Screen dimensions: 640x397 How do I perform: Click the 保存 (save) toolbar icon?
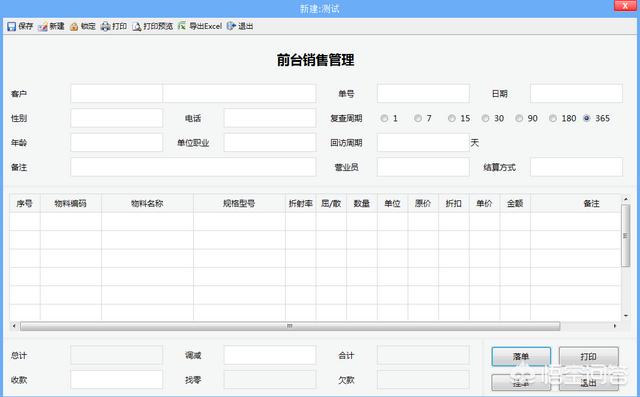(11, 27)
